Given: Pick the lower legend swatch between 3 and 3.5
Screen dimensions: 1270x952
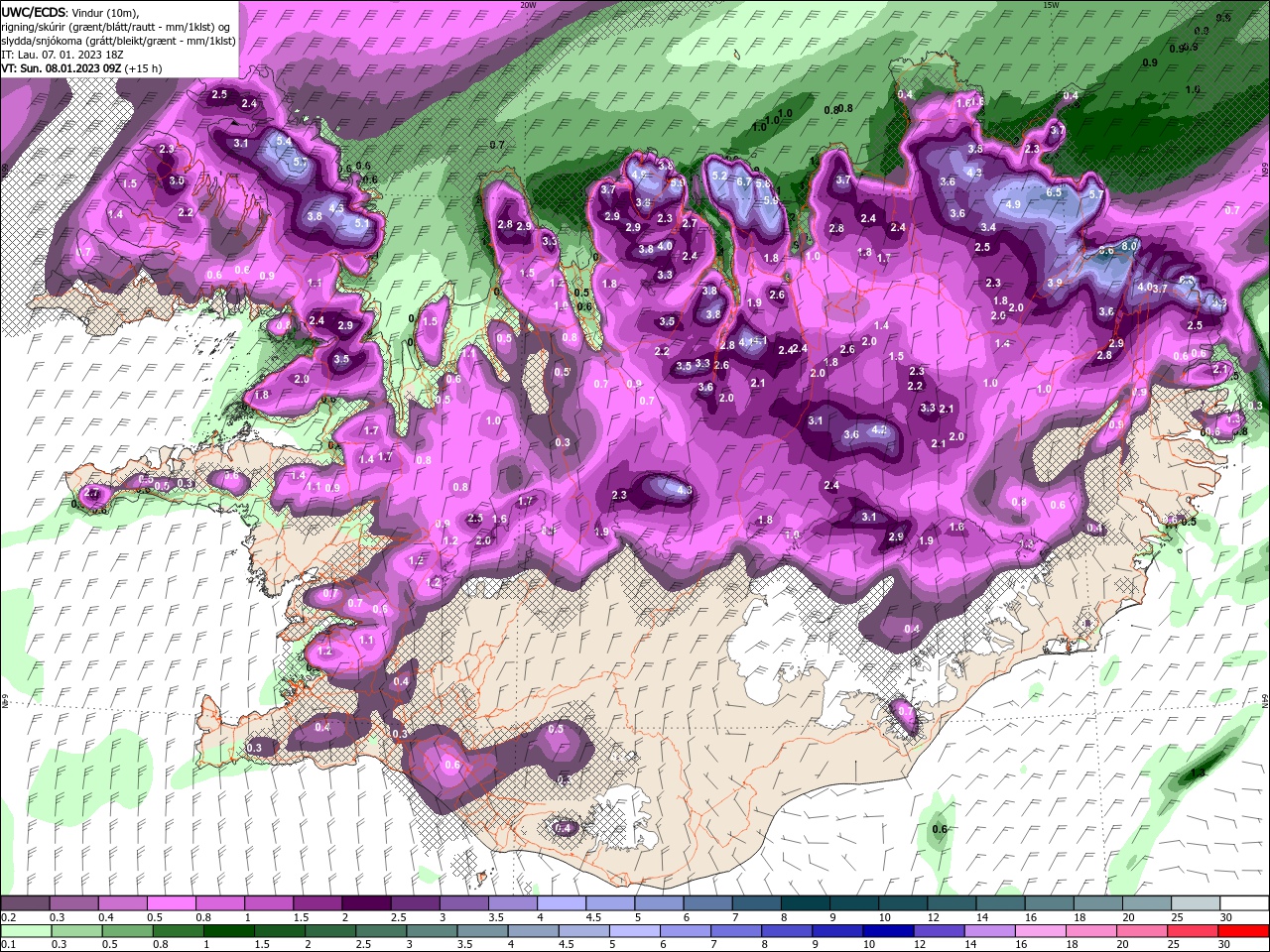Looking at the screenshot, I should (x=431, y=931).
